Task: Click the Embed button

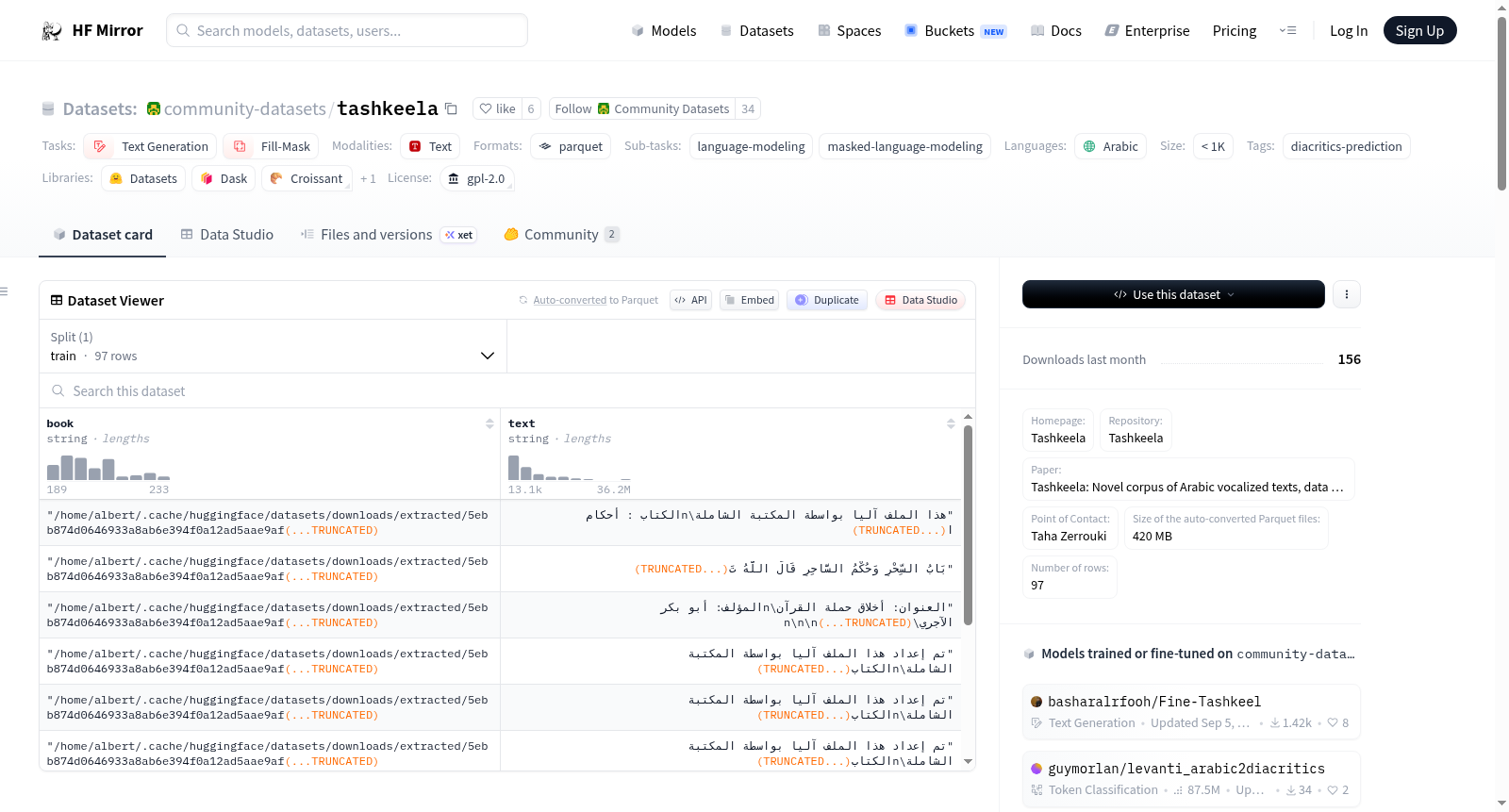Action: click(x=749, y=300)
